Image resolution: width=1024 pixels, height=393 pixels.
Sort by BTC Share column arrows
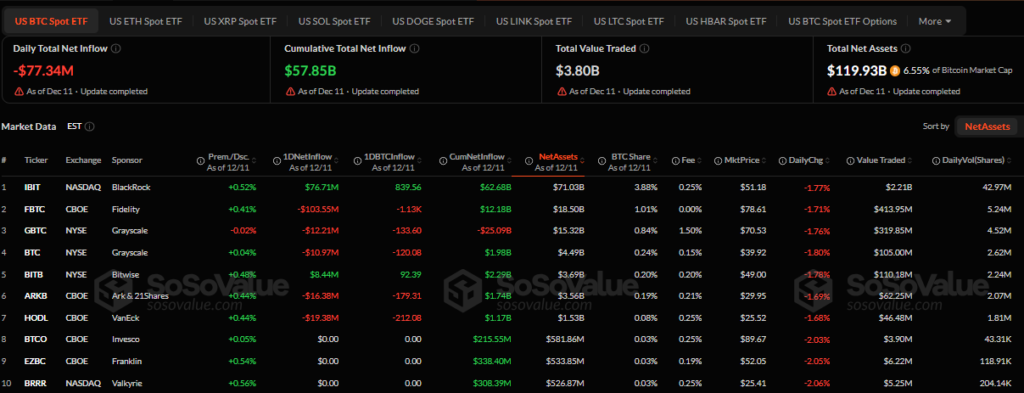click(654, 161)
